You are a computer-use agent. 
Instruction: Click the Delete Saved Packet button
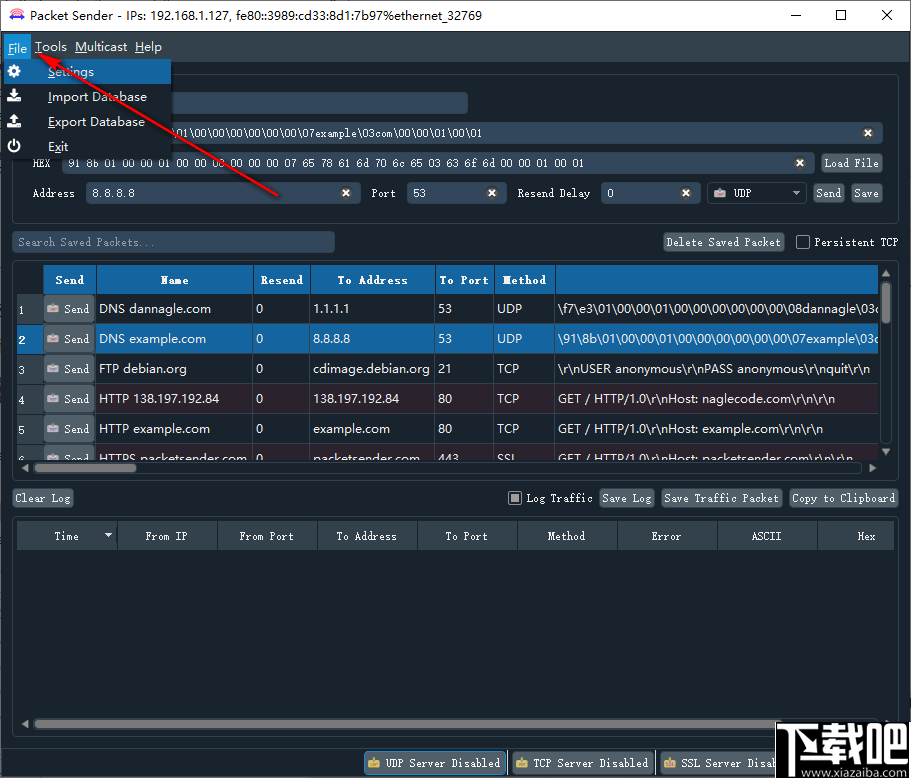click(723, 241)
